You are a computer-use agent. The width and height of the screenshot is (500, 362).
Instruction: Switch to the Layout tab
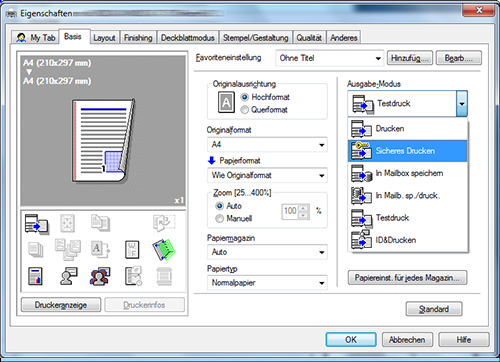click(104, 38)
